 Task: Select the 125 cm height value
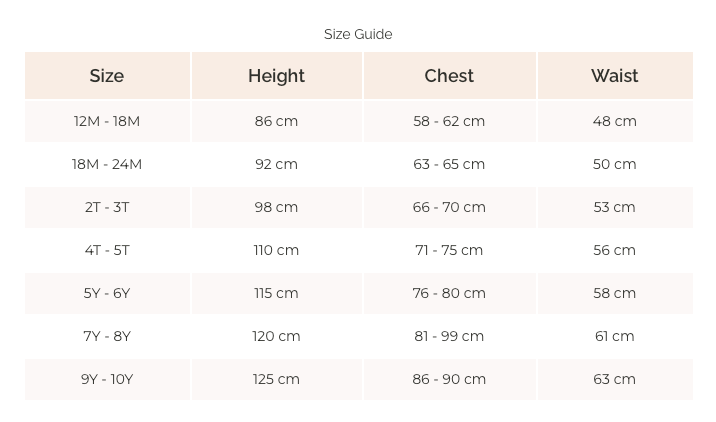276,379
